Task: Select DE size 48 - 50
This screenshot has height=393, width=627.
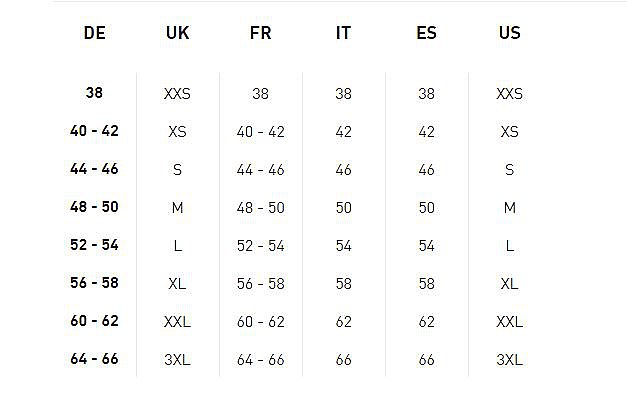Action: tap(94, 207)
